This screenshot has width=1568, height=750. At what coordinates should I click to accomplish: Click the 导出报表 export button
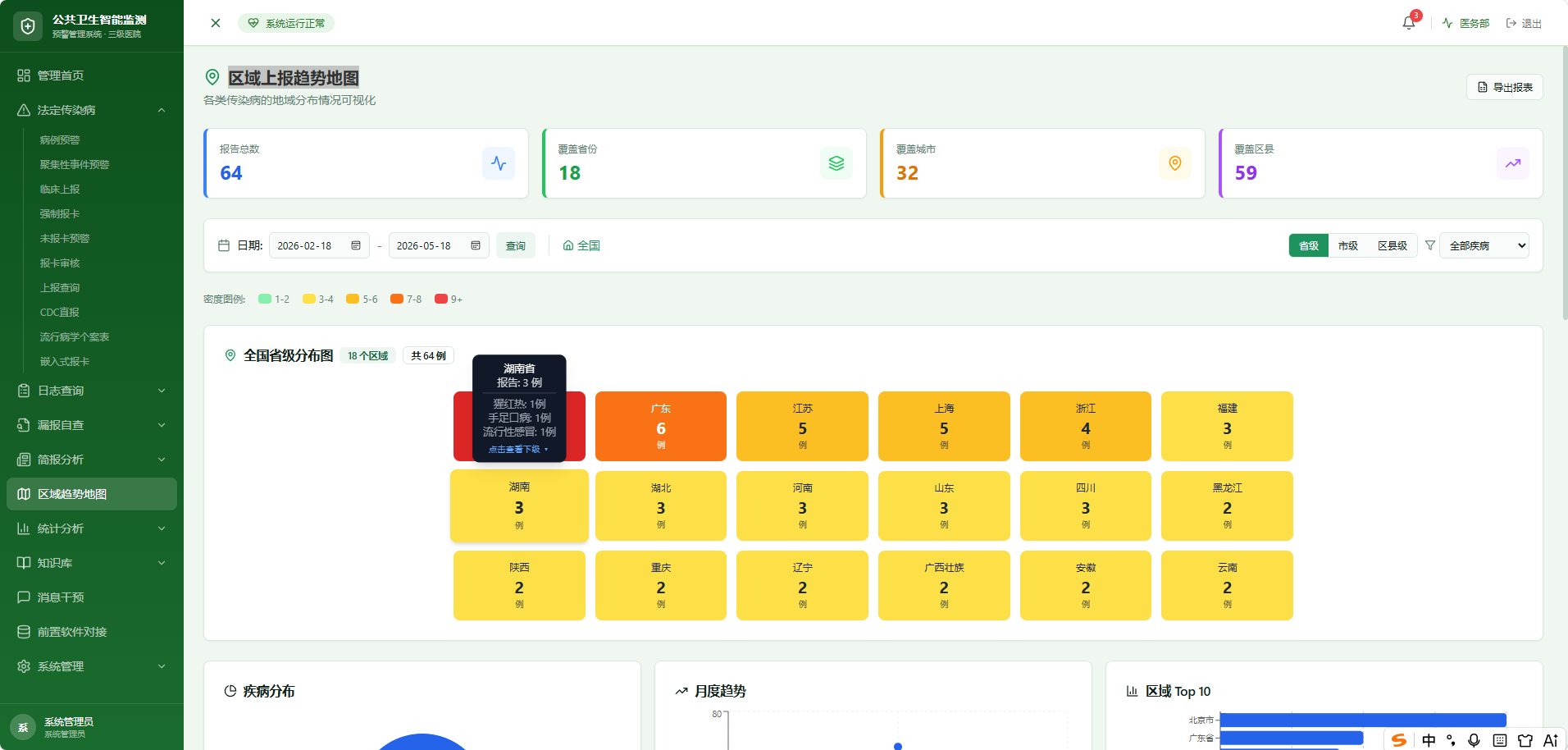point(1505,87)
